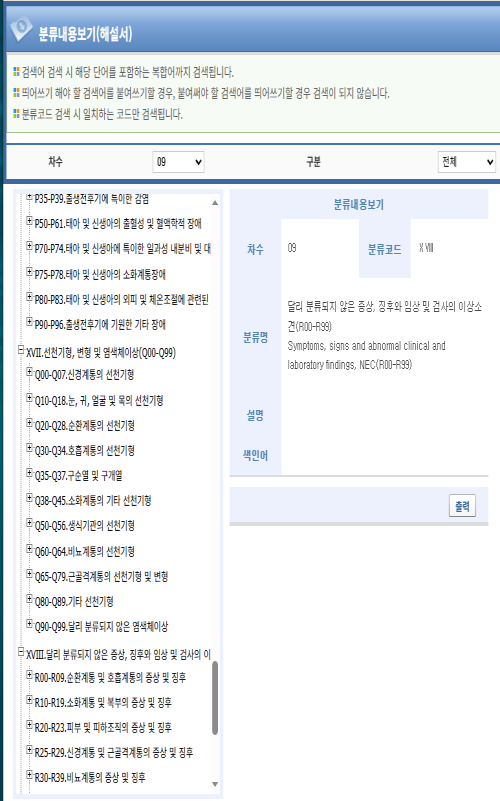Select XVIII.달리 분류되지 않은 증상 chapter

click(x=118, y=655)
